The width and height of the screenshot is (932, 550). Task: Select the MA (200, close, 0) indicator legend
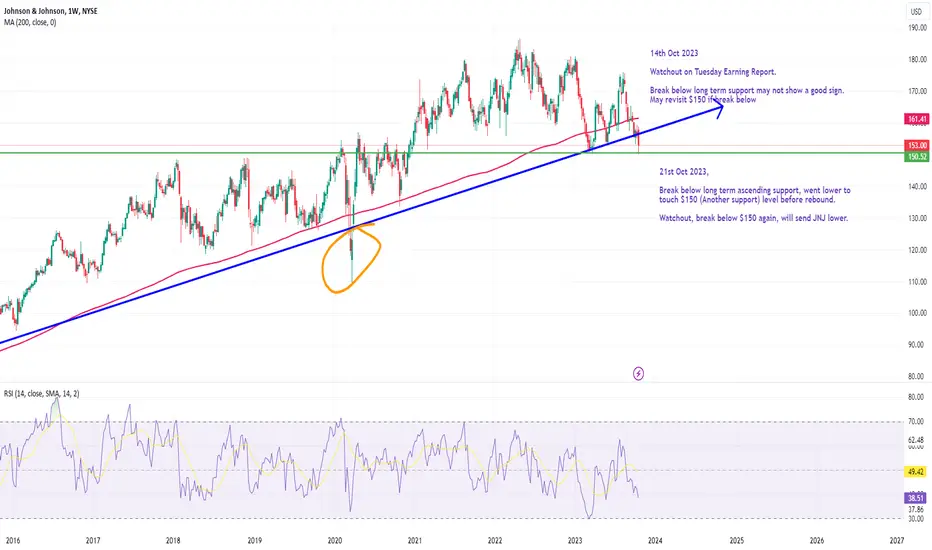[x=30, y=23]
